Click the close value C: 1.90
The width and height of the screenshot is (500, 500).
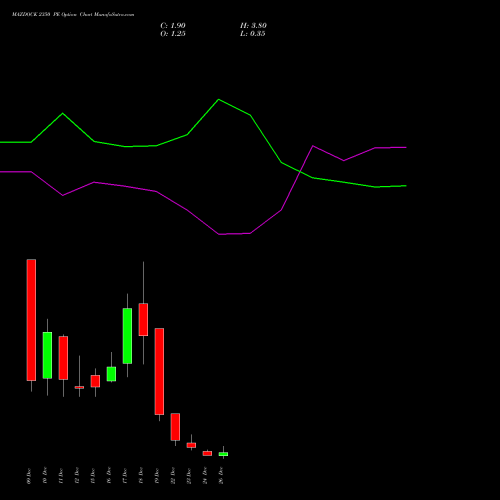pos(173,26)
